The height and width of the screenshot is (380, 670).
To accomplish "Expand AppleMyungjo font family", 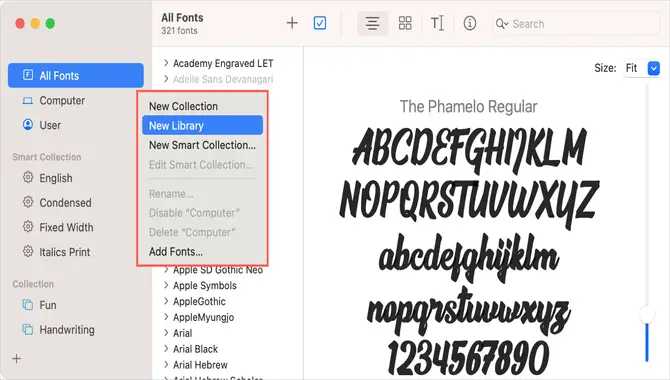I will pos(166,317).
